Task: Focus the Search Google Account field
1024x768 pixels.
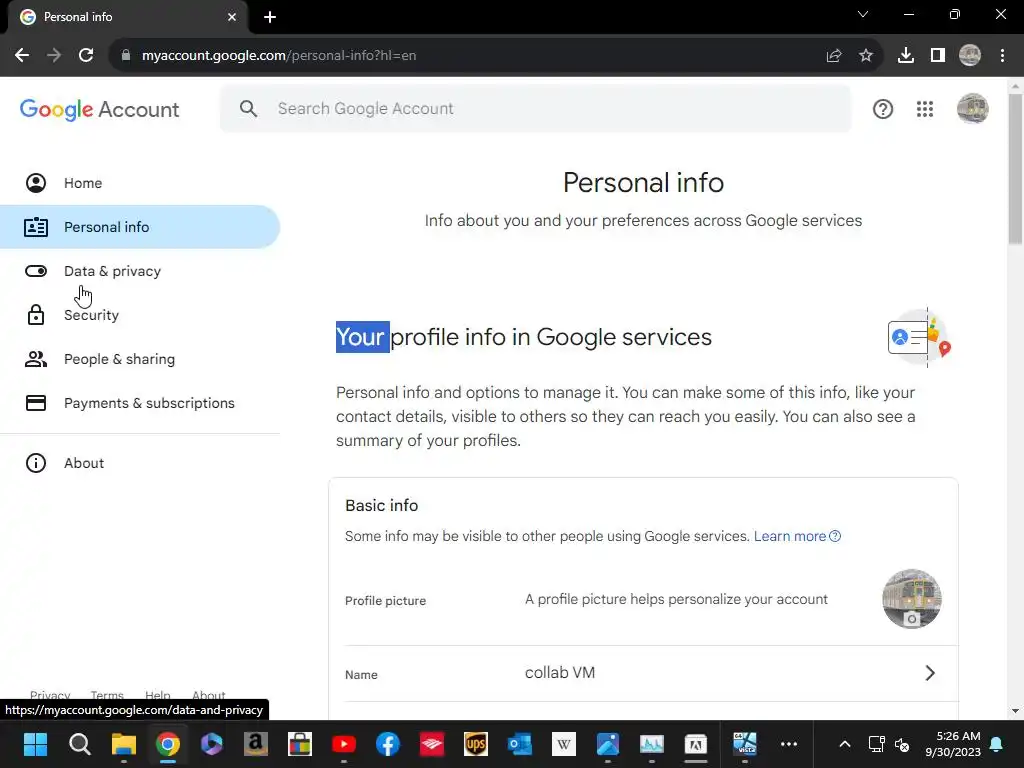Action: pyautogui.click(x=536, y=108)
